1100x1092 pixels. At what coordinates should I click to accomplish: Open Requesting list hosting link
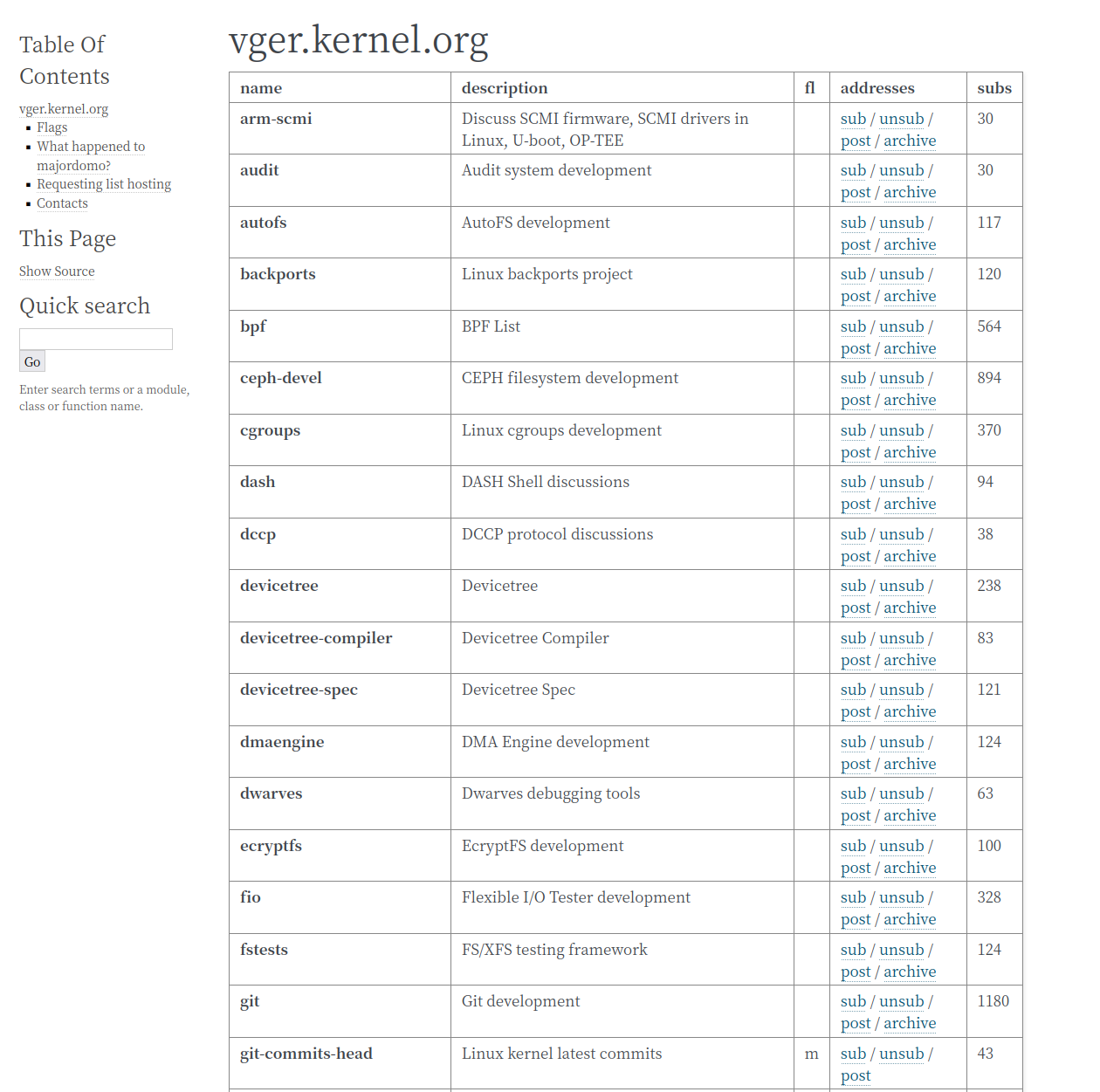104,184
